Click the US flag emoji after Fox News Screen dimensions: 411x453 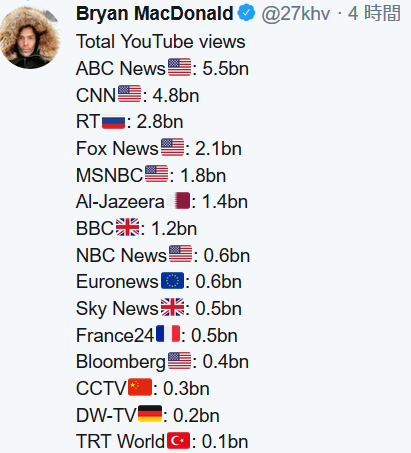point(173,147)
